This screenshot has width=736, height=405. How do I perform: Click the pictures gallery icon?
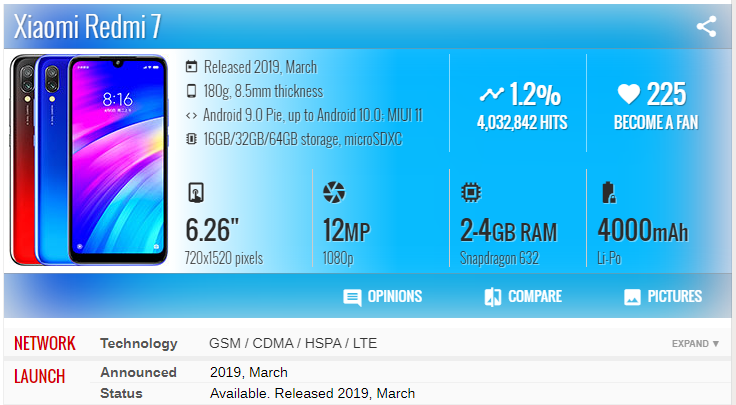pyautogui.click(x=632, y=297)
